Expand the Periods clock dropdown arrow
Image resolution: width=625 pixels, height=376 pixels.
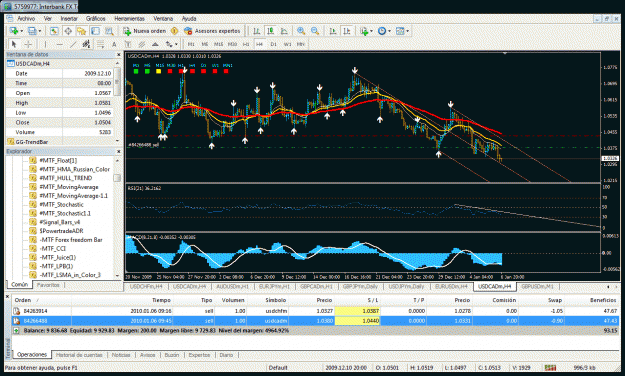(389, 31)
